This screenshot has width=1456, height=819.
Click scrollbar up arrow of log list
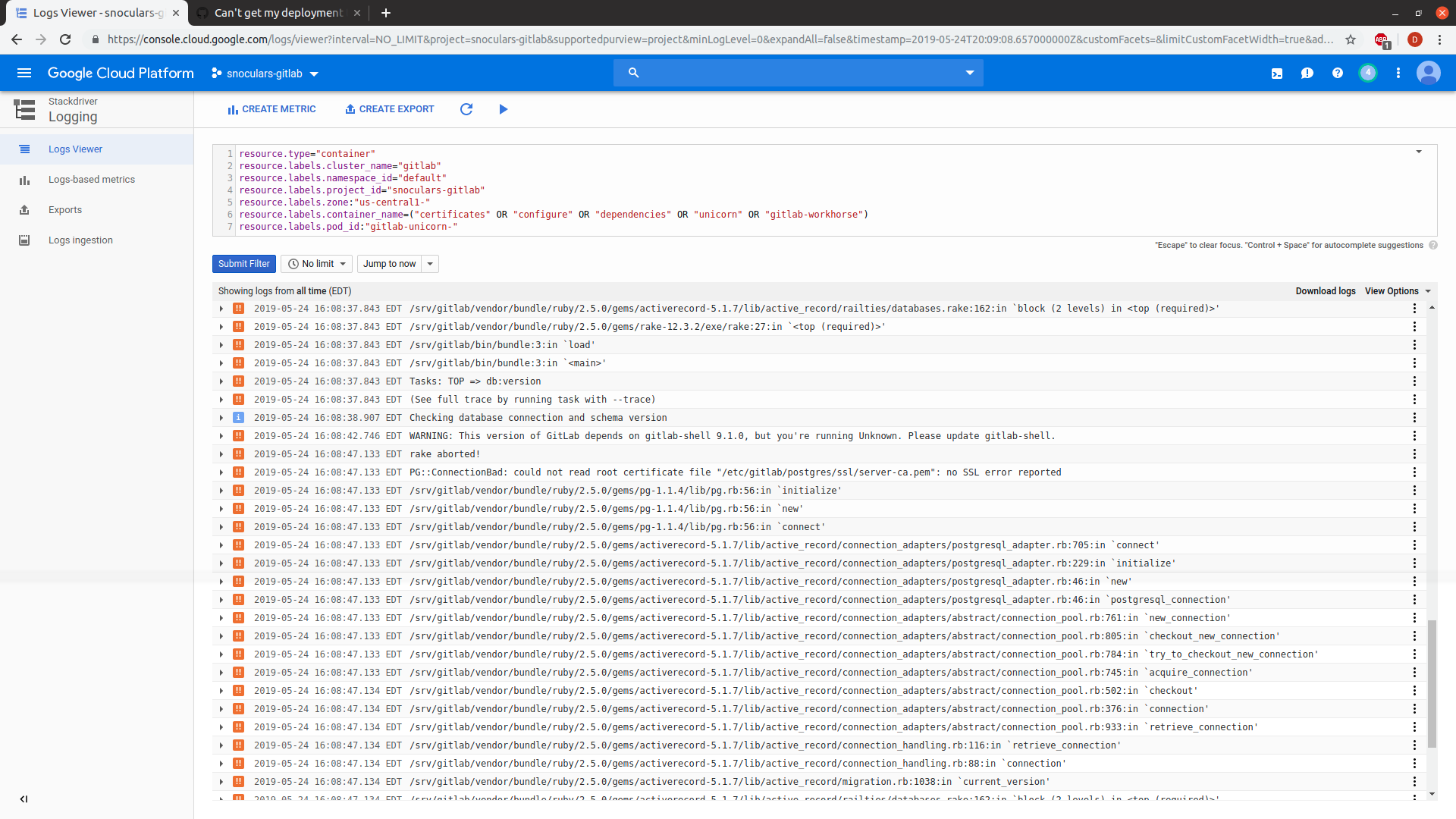1432,307
